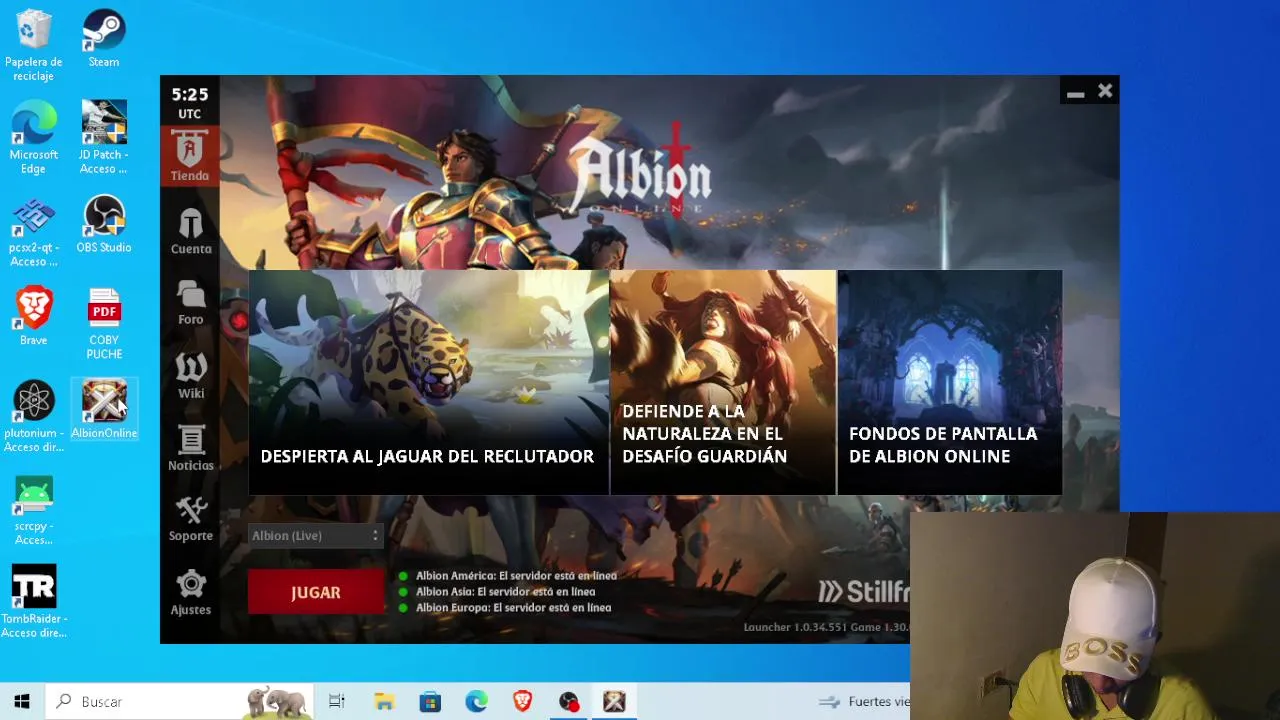Open the Fondos de Pantalla de Albion Online card
This screenshot has width=1280, height=720.
950,382
